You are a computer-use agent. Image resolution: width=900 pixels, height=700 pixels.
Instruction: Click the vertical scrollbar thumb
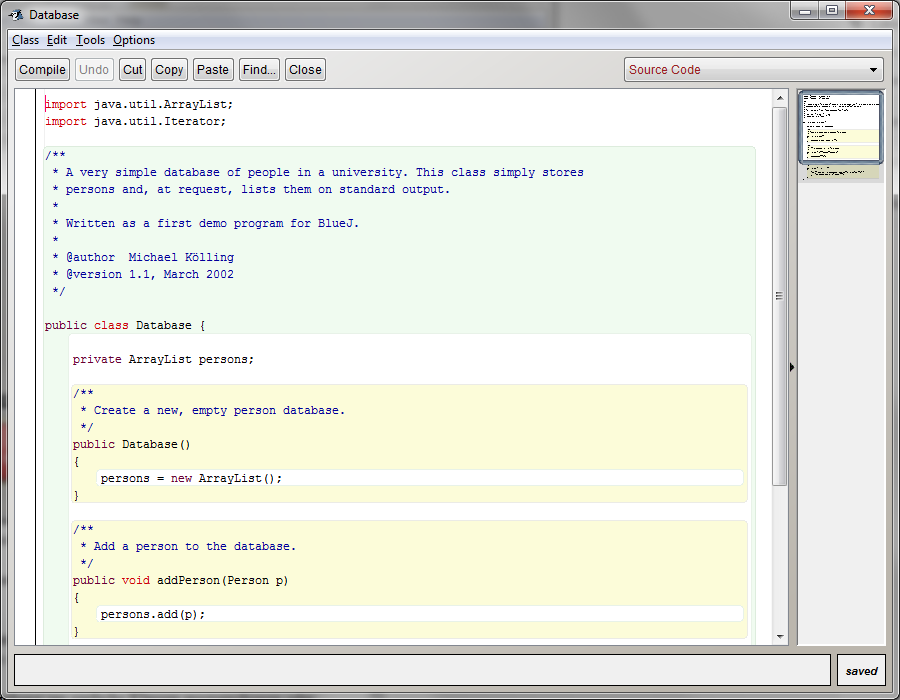780,296
